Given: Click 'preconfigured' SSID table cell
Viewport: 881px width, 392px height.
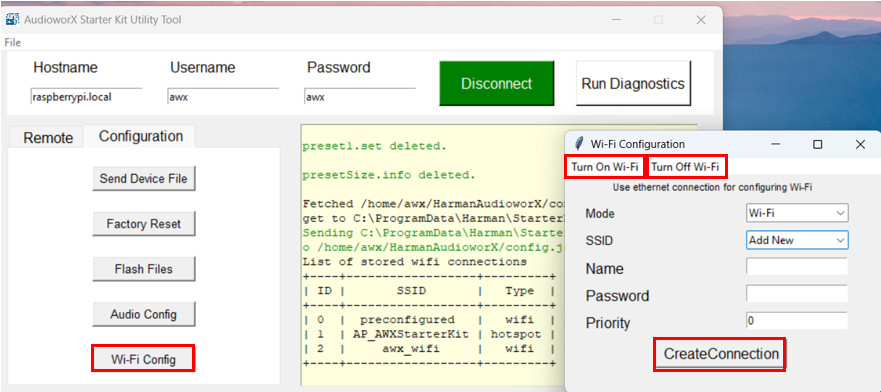Looking at the screenshot, I should tap(407, 320).
